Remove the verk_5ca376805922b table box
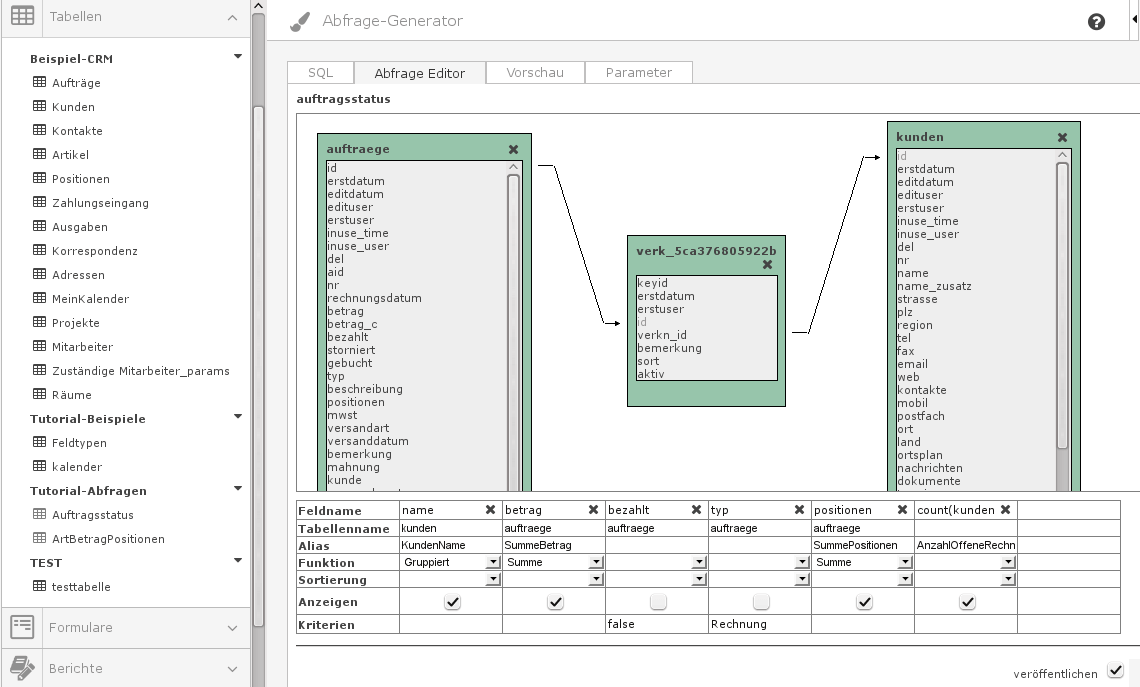This screenshot has width=1140, height=687. pos(767,265)
